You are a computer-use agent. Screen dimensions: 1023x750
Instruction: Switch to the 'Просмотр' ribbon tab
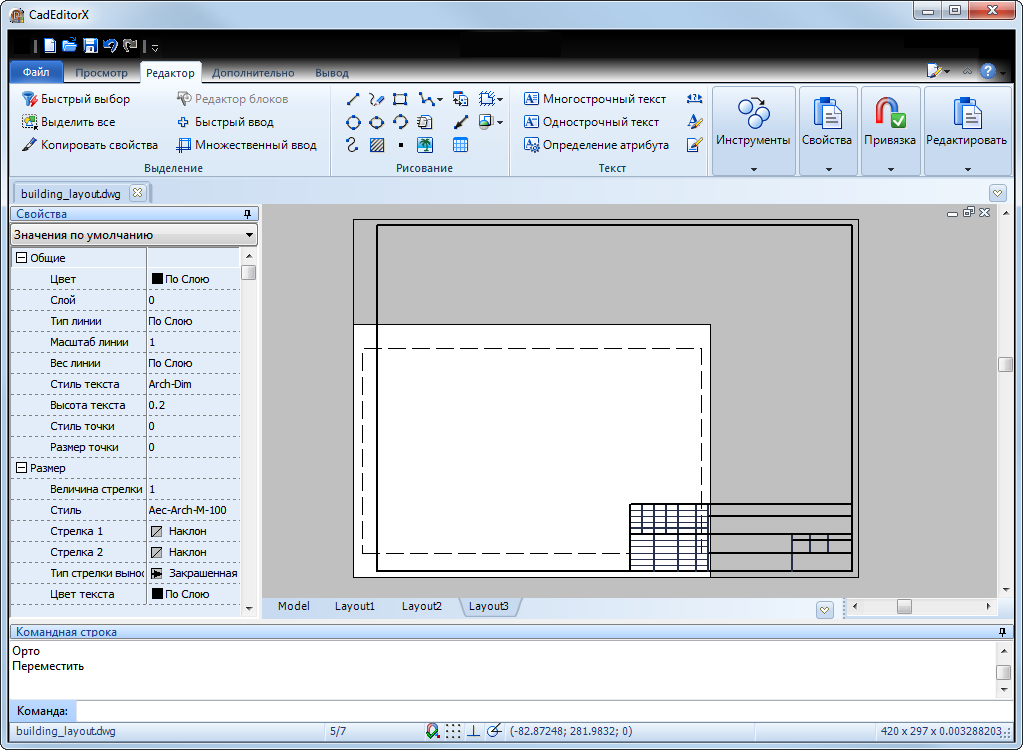tap(101, 73)
